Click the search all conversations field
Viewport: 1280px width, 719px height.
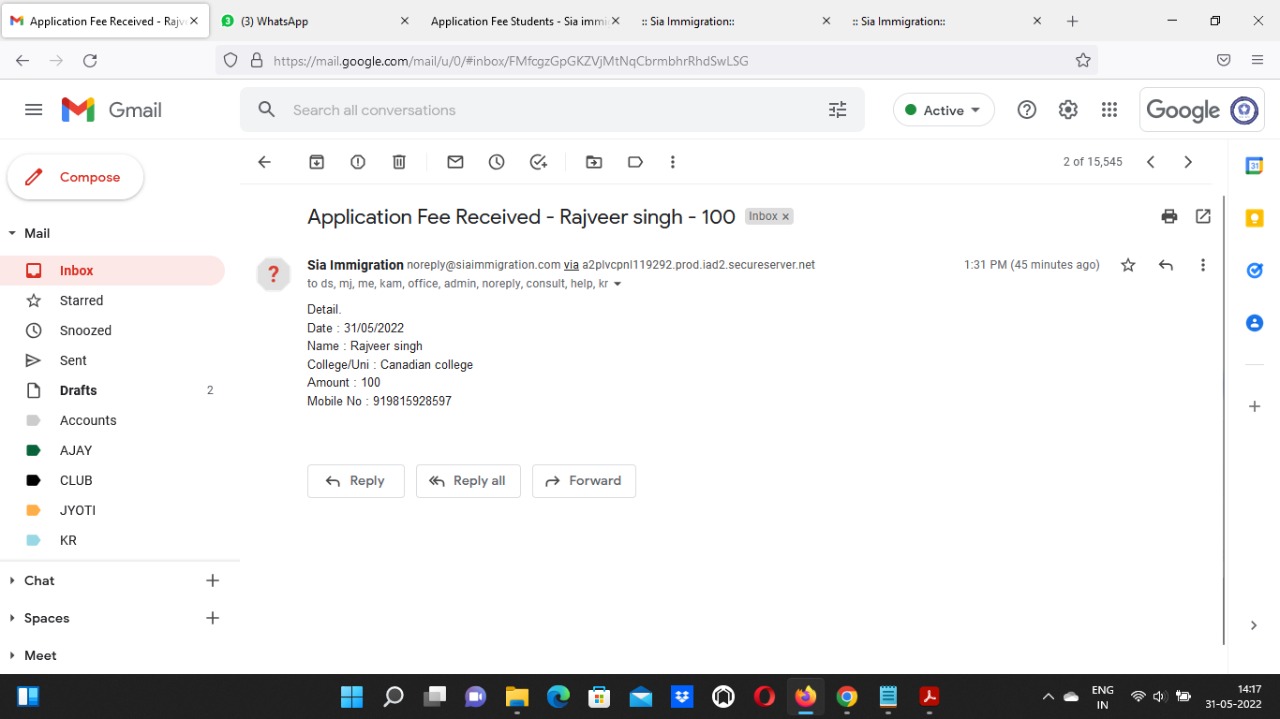(550, 110)
